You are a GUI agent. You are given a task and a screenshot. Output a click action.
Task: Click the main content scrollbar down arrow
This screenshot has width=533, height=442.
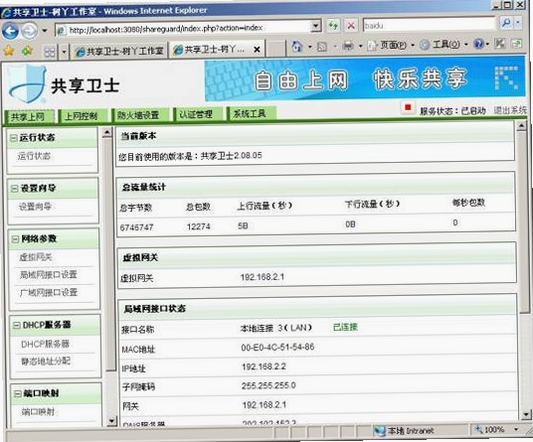coord(526,414)
